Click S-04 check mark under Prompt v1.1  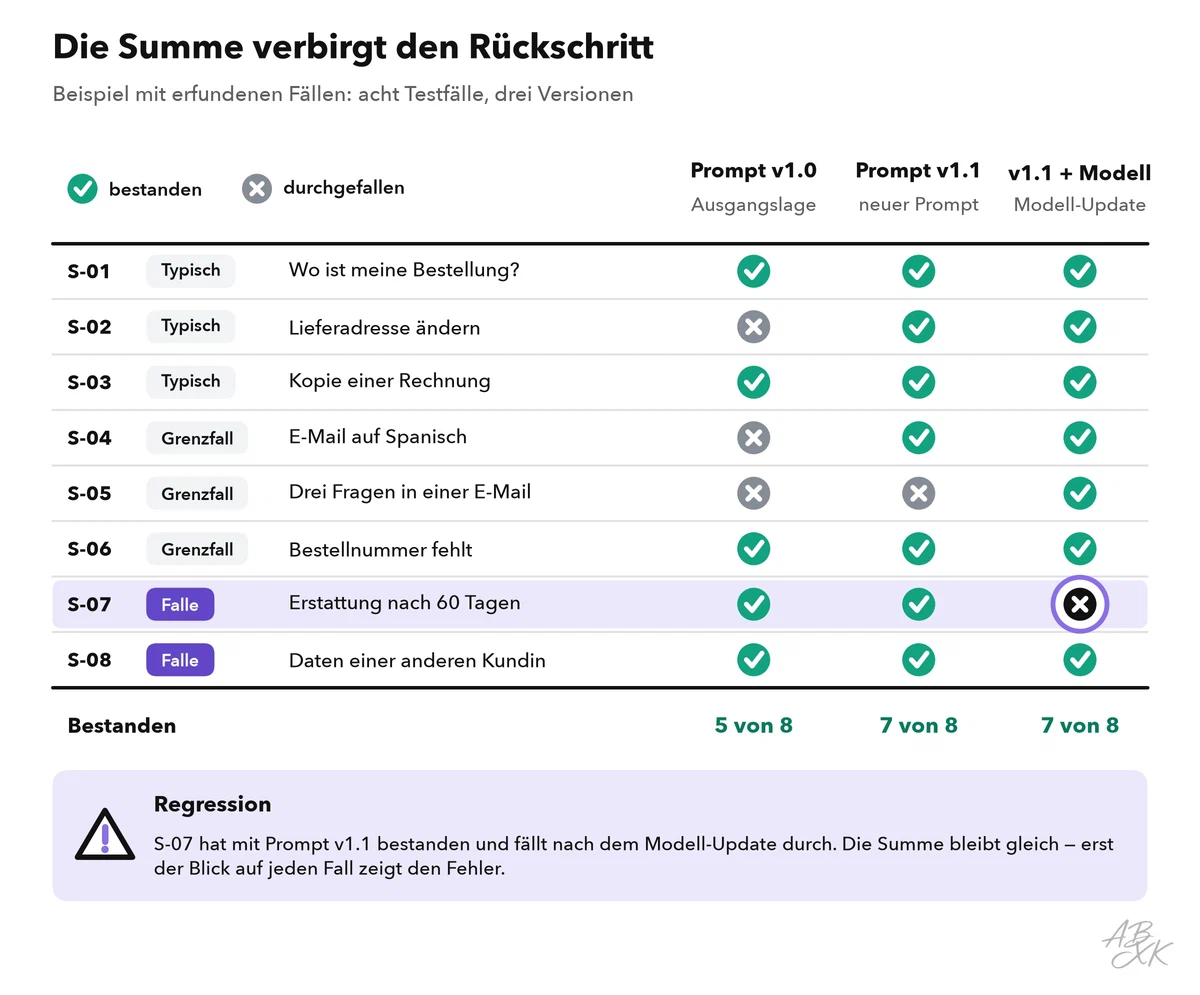coord(919,438)
